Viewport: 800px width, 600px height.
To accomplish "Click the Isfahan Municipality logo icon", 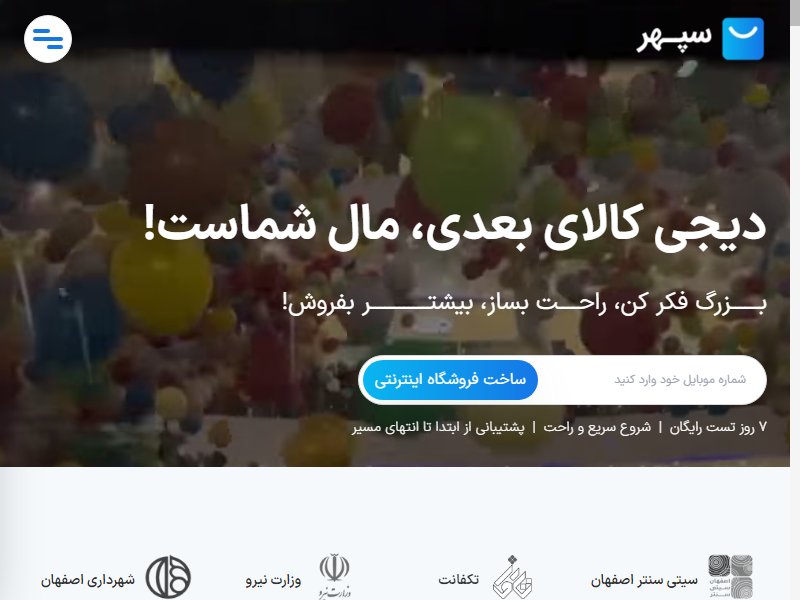I will 168,577.
